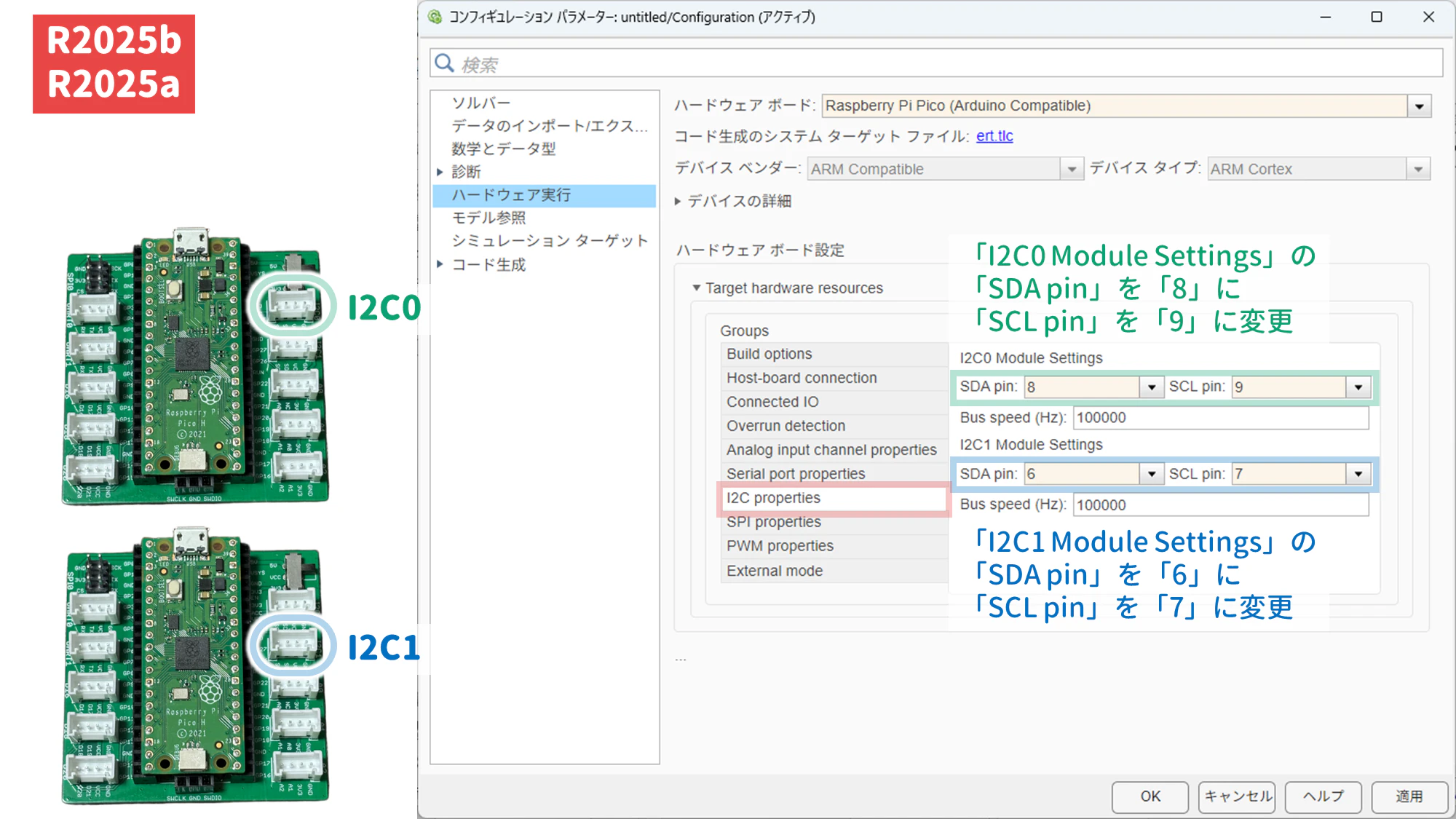Open I2C0 SDA pin dropdown
The image size is (1456, 819).
[1151, 387]
